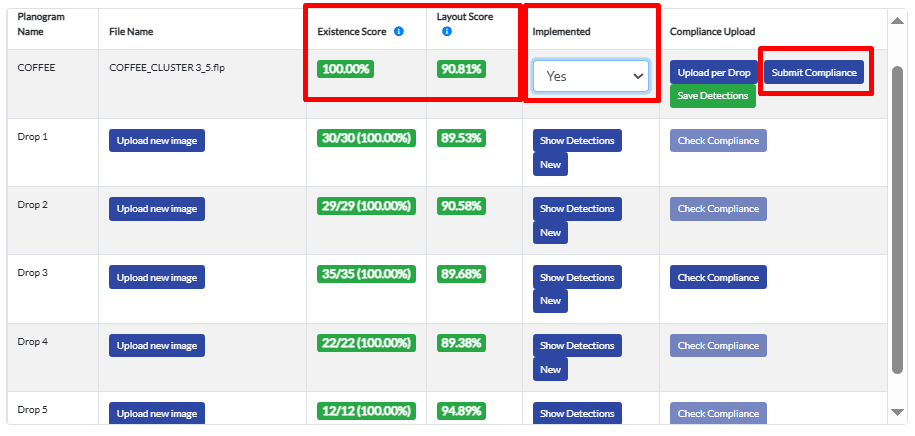Click the scrollbar up arrow
The width and height of the screenshot is (915, 436).
point(897,19)
